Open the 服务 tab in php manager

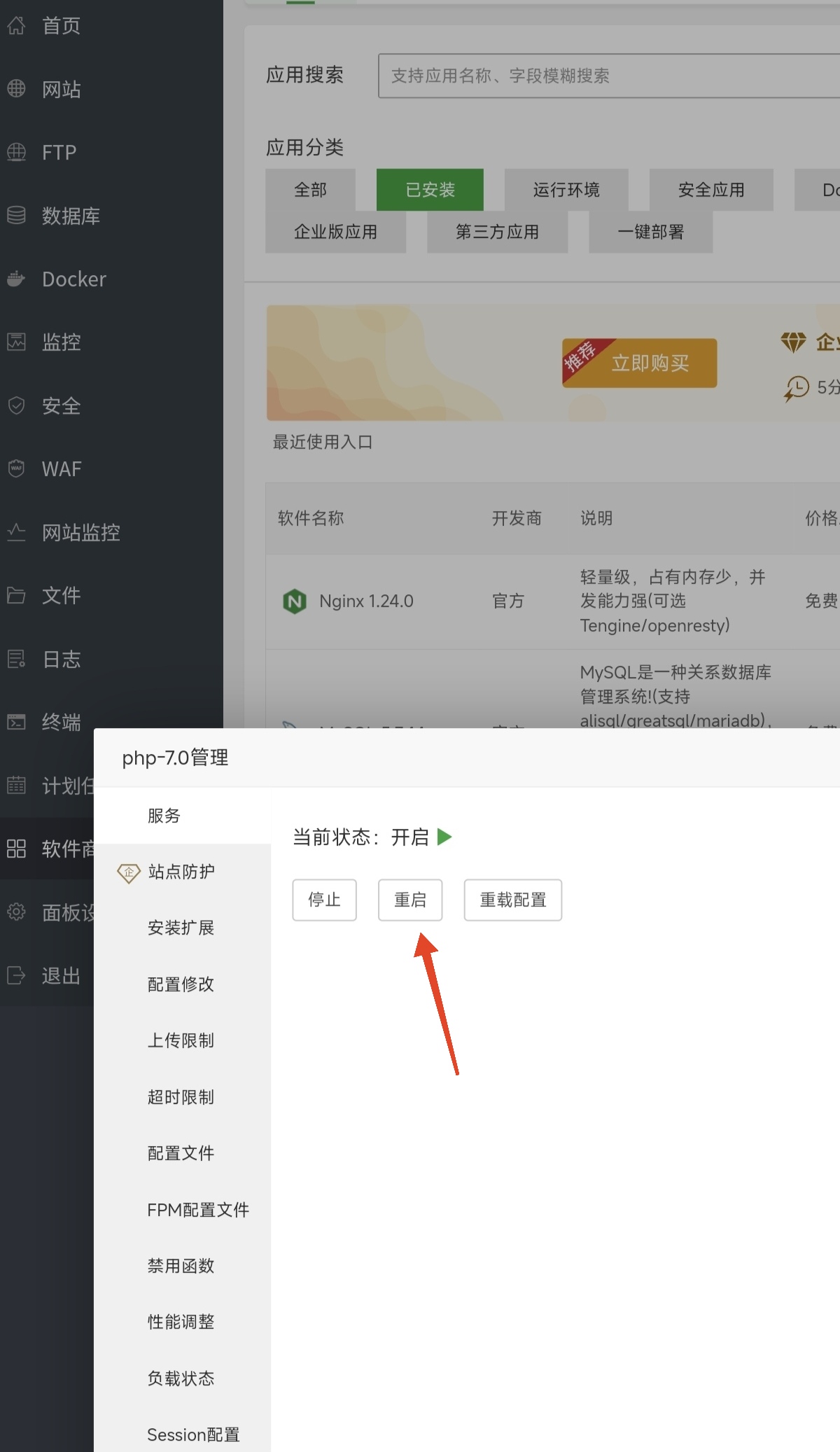[x=182, y=816]
